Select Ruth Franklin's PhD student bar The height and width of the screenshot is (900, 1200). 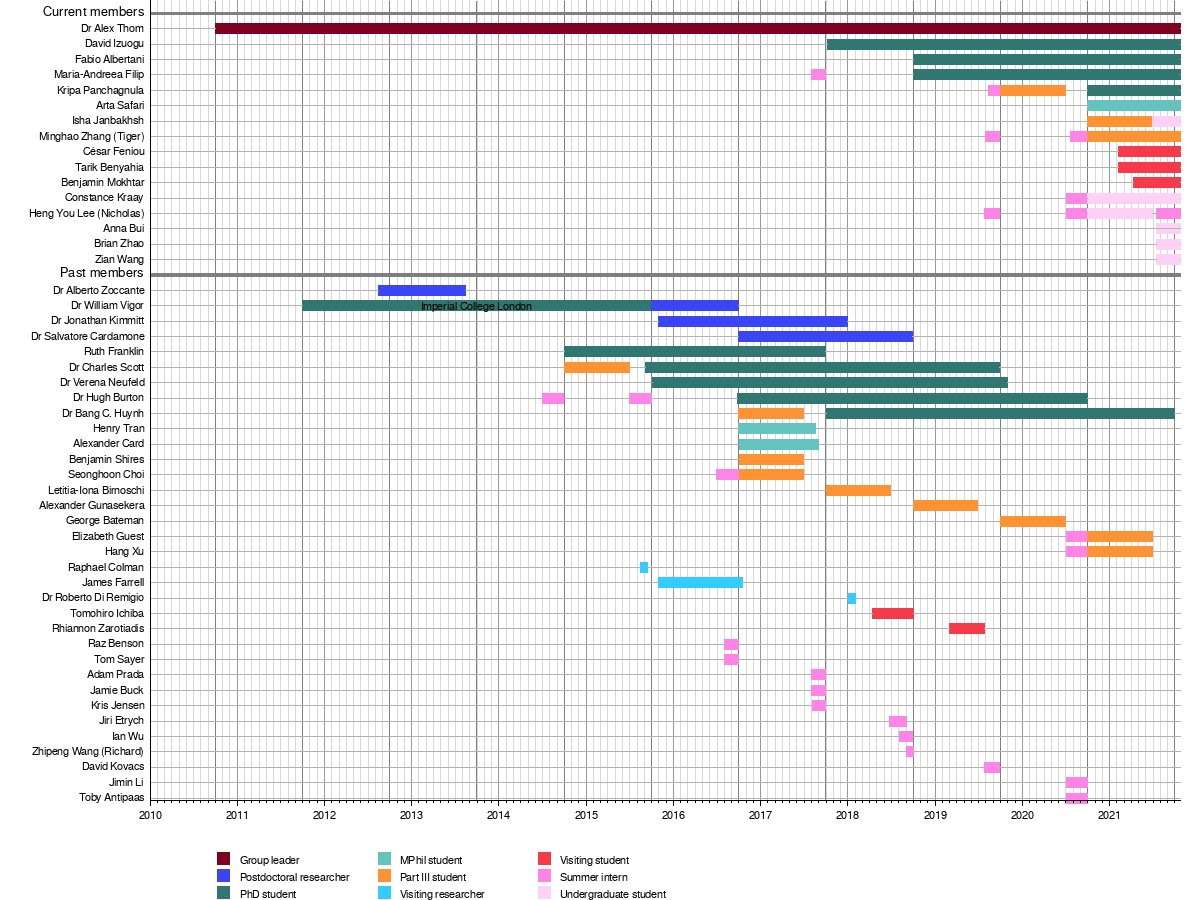(694, 352)
